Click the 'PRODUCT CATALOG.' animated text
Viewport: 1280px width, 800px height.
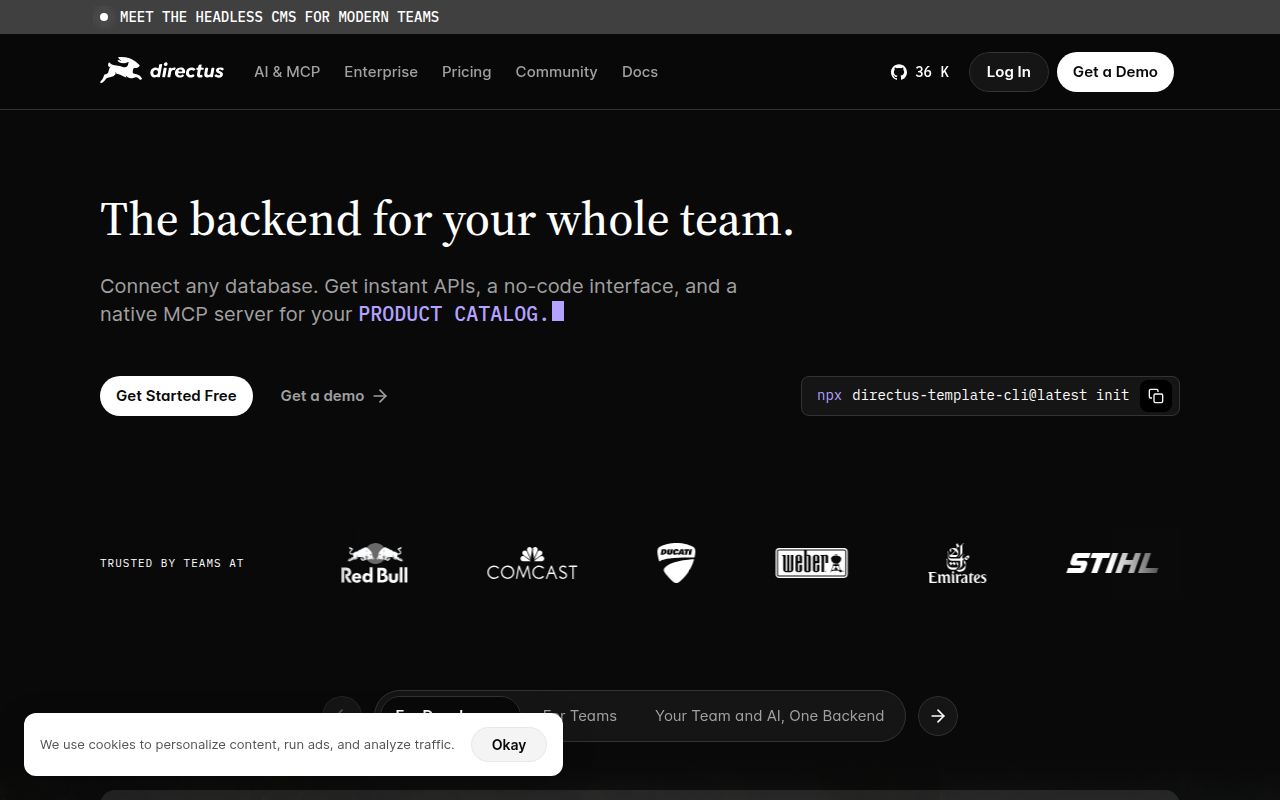click(454, 314)
